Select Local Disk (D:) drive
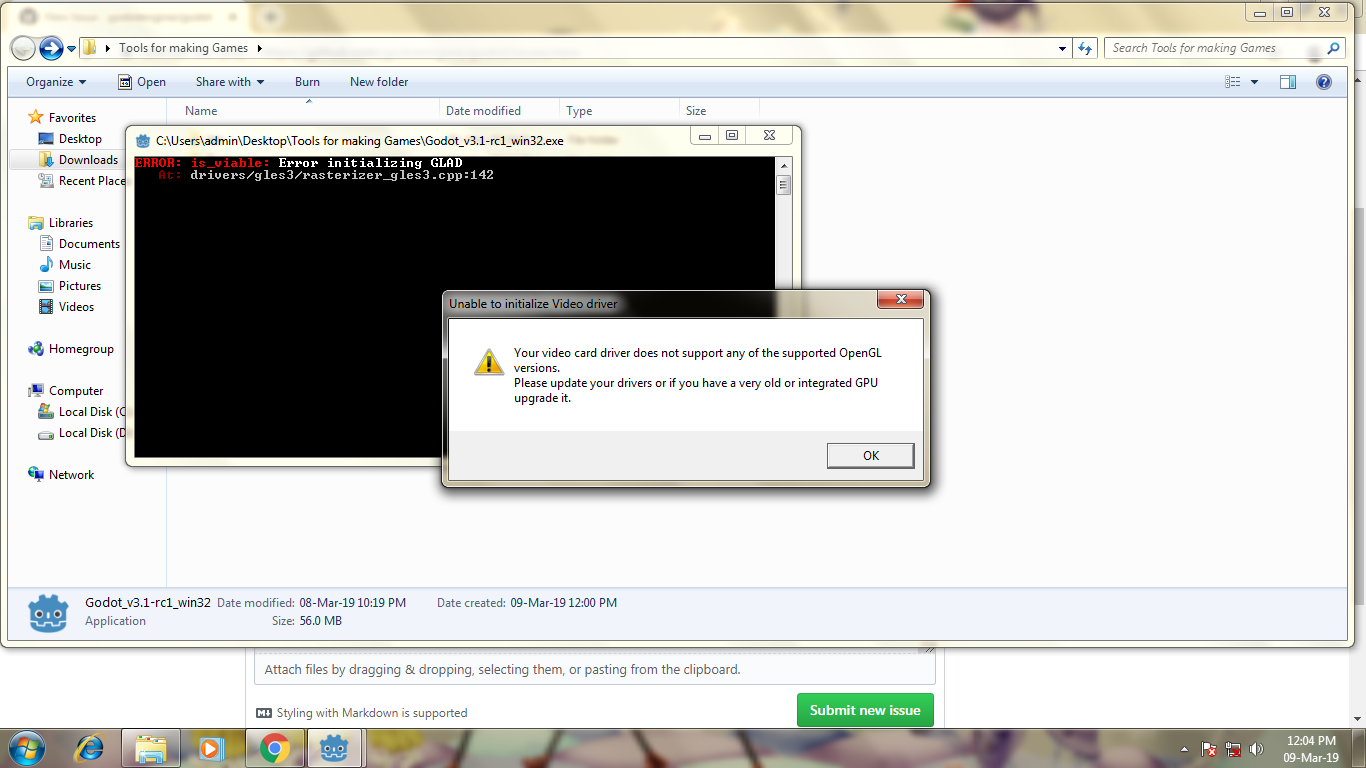This screenshot has width=1366, height=768. point(81,433)
